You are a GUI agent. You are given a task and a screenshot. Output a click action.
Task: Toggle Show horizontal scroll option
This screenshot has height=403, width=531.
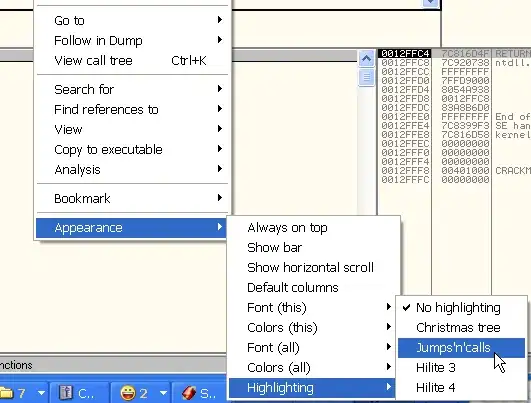pyautogui.click(x=313, y=268)
